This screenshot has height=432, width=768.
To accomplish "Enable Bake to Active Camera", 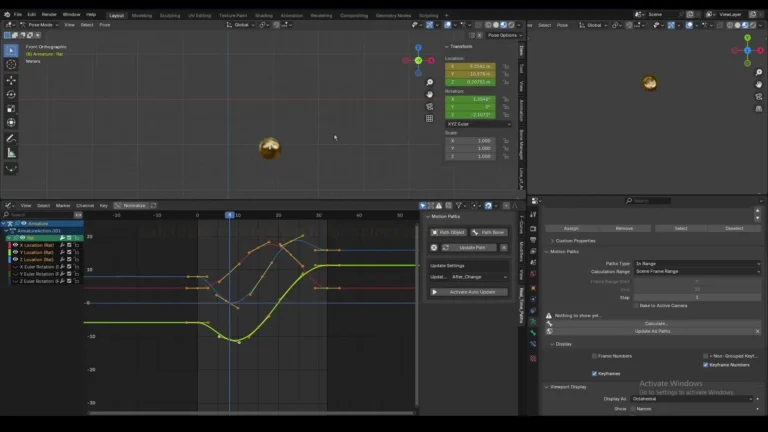I will click(636, 306).
